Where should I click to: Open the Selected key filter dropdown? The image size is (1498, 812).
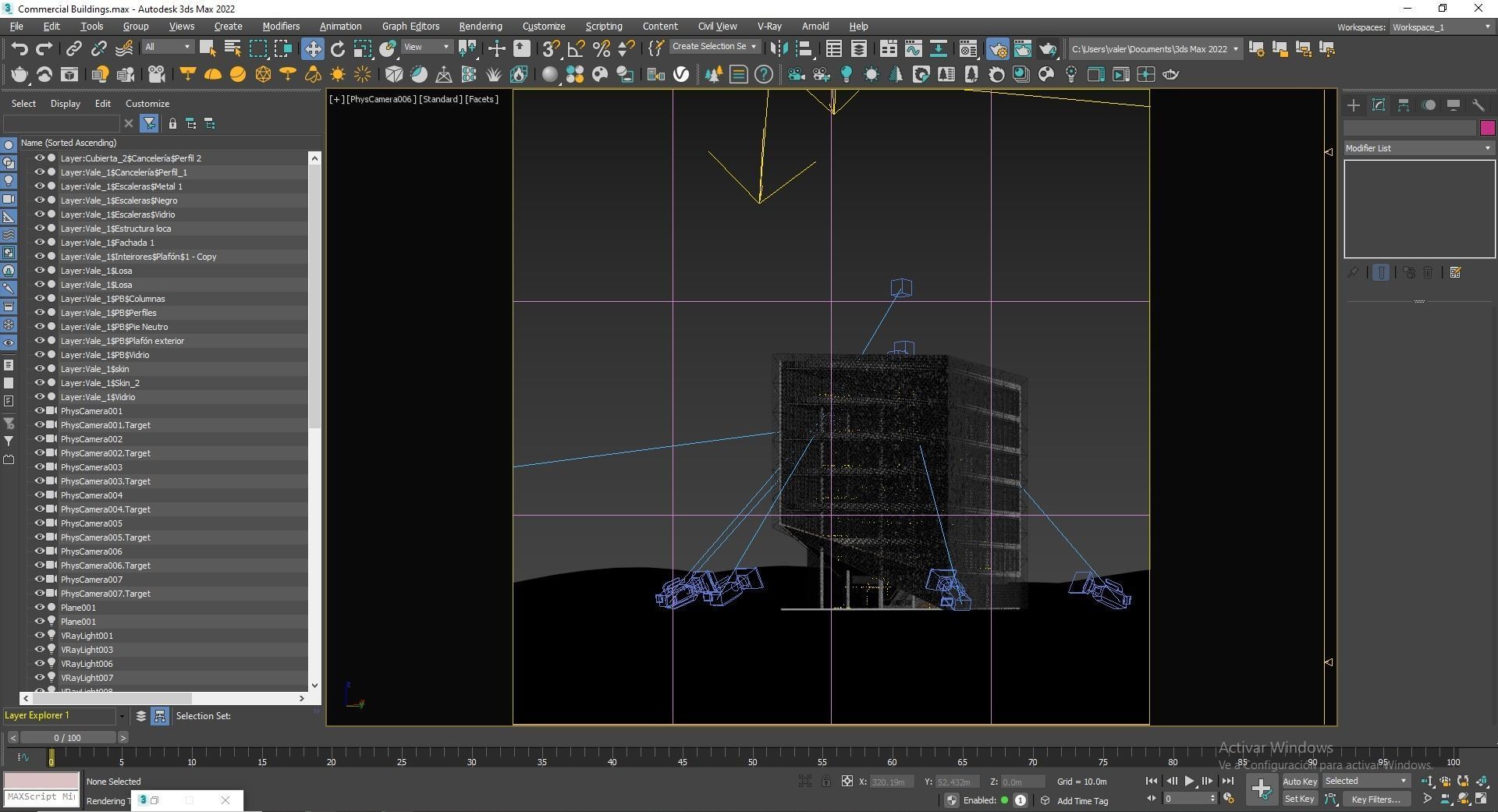tap(1366, 782)
